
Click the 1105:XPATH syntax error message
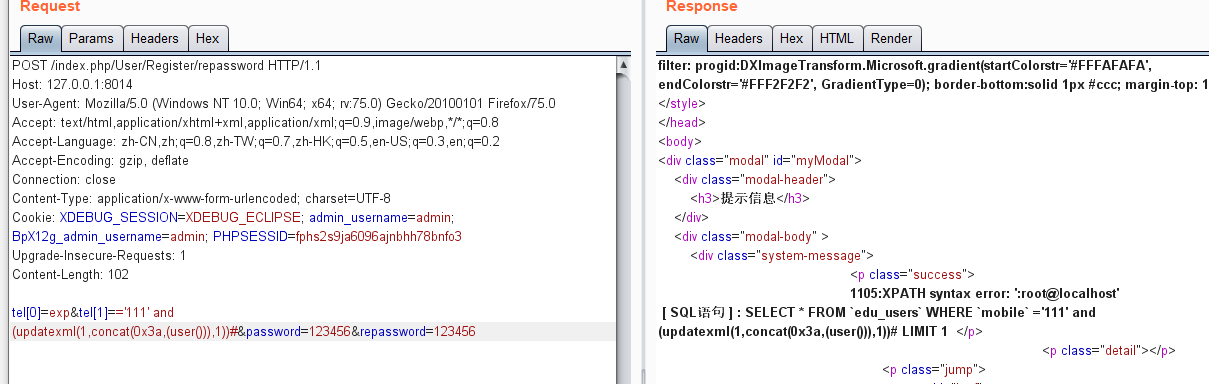pyautogui.click(x=984, y=293)
